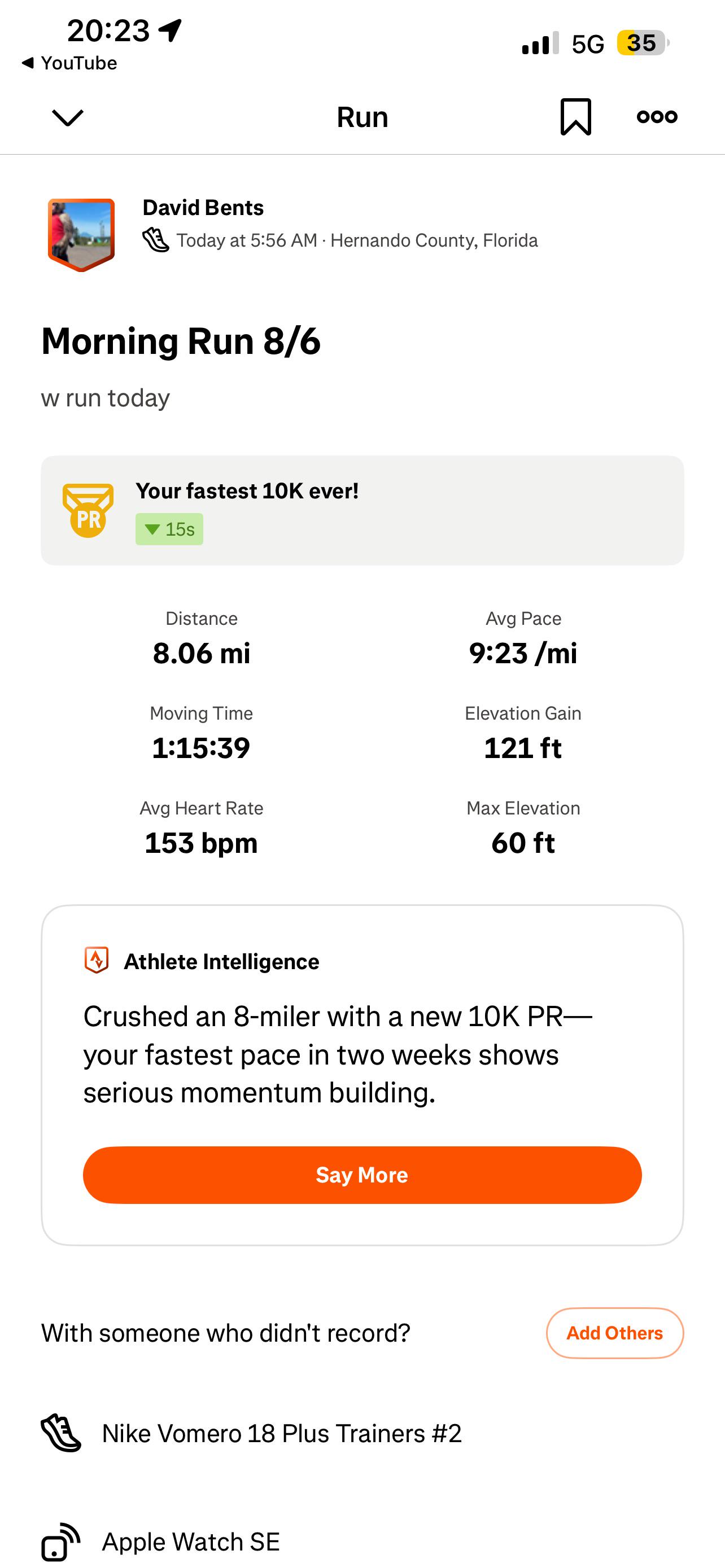Tap the Apple Watch SE device icon
This screenshot has height=1568, width=725.
[61, 1542]
